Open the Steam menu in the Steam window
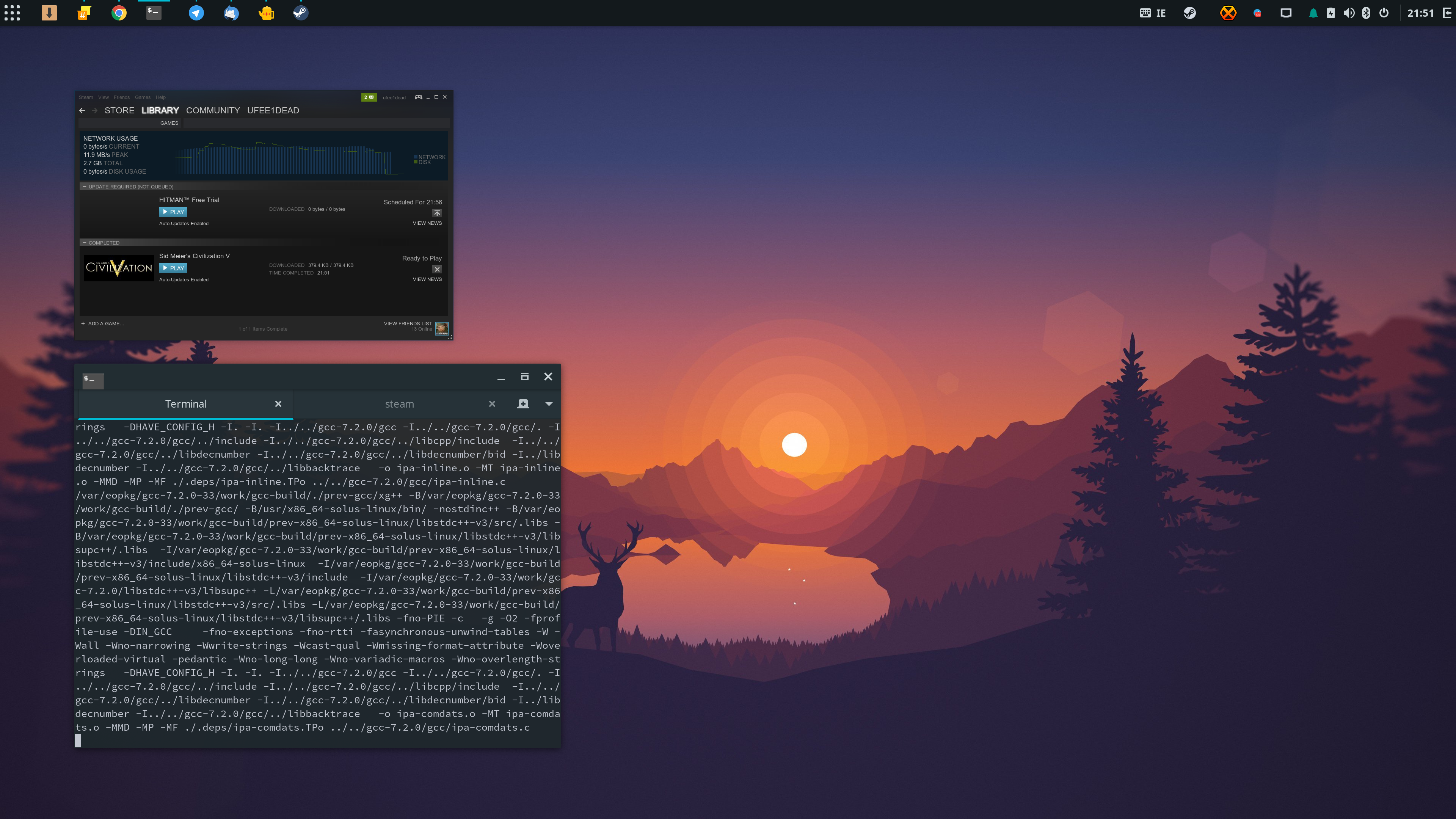 pyautogui.click(x=86, y=97)
